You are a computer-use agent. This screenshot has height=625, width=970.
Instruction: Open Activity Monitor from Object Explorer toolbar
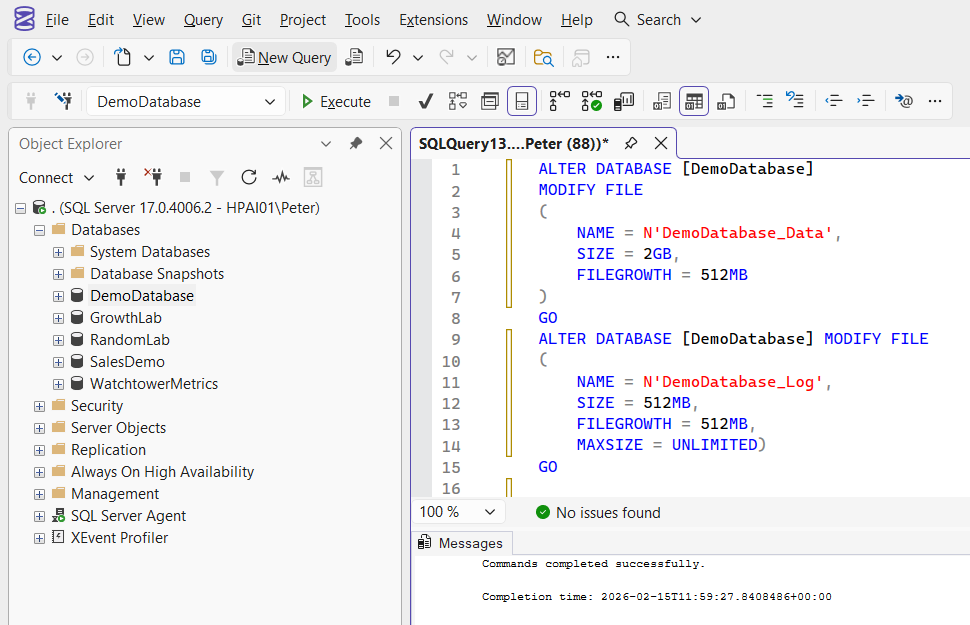(x=281, y=177)
